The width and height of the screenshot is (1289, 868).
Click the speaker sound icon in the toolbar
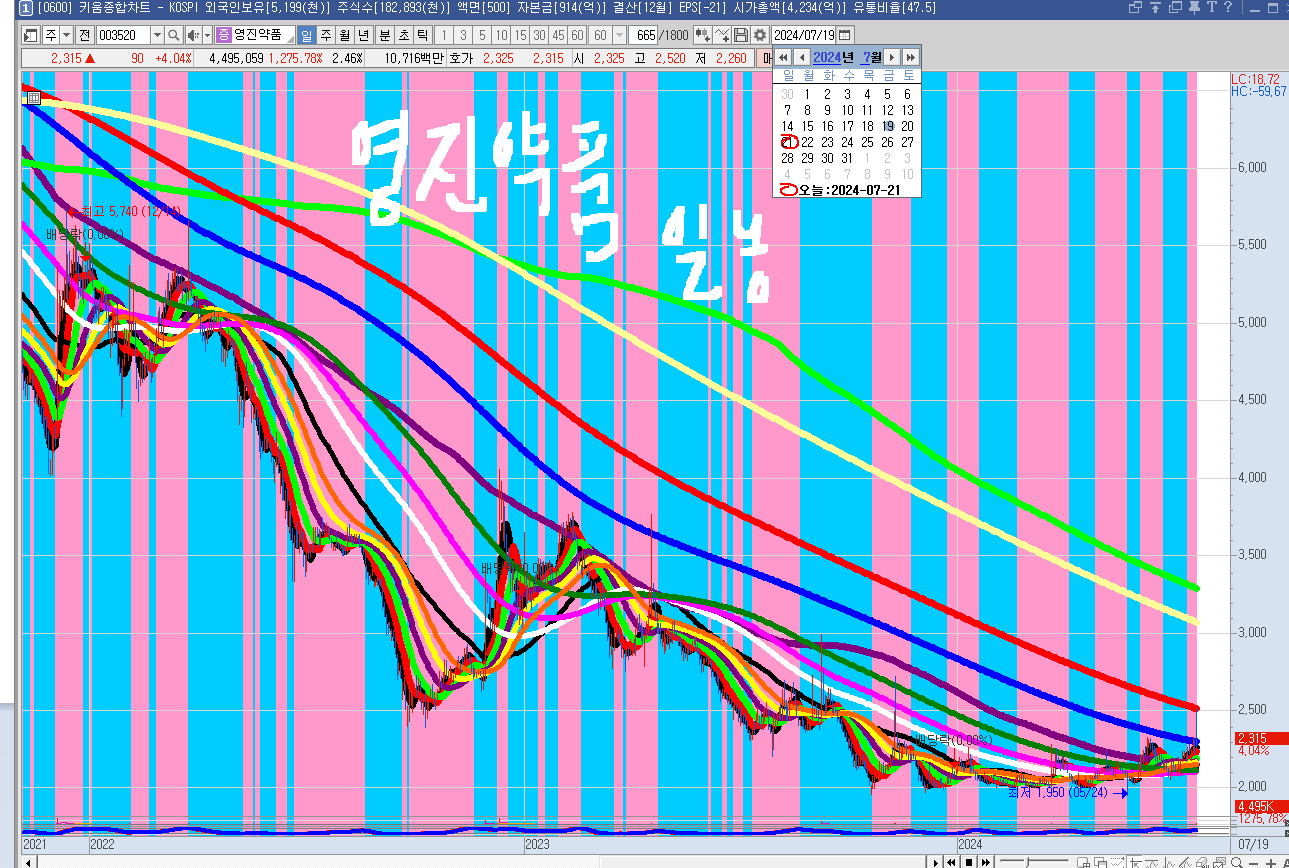pos(193,35)
